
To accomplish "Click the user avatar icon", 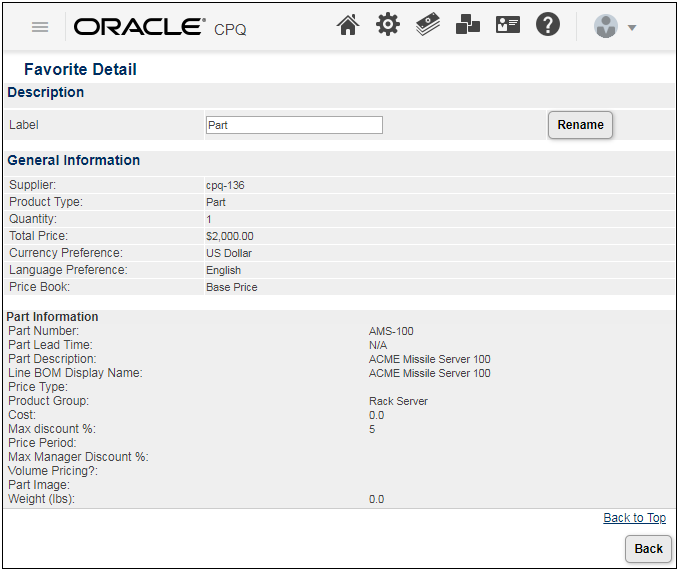I will point(605,26).
